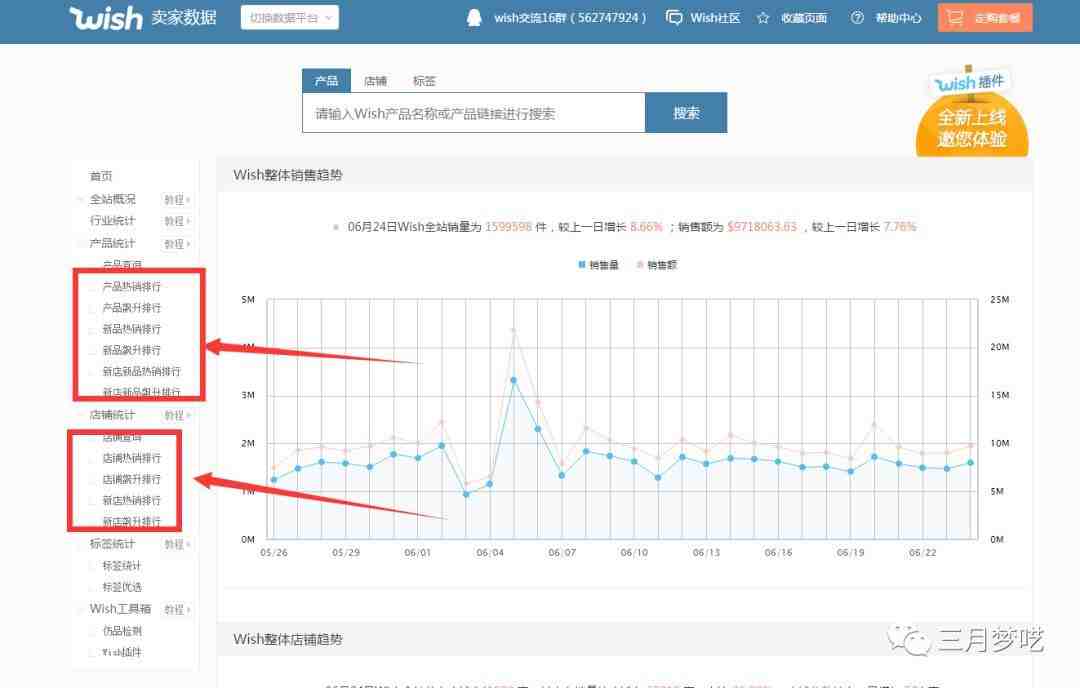Viewport: 1080px width, 688px height.
Task: Open 仿品检测 in sidebar
Action: (122, 631)
